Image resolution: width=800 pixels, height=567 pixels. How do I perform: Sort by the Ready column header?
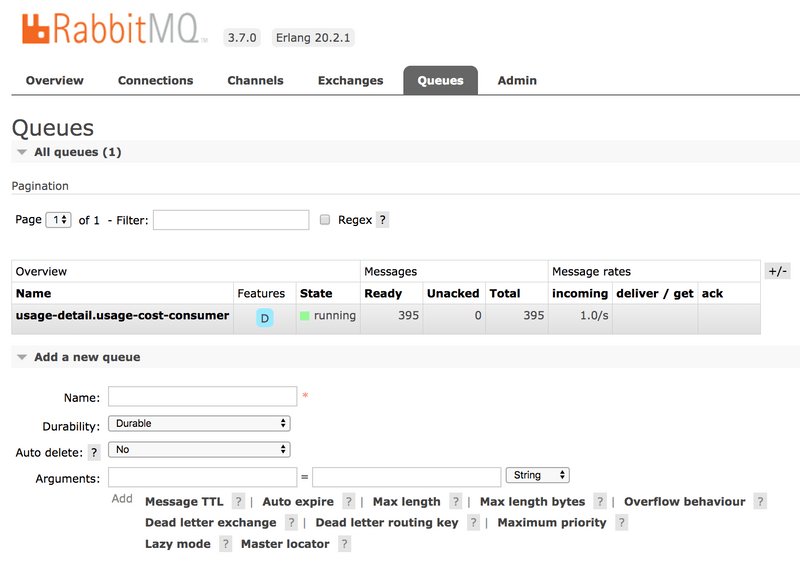(x=383, y=293)
